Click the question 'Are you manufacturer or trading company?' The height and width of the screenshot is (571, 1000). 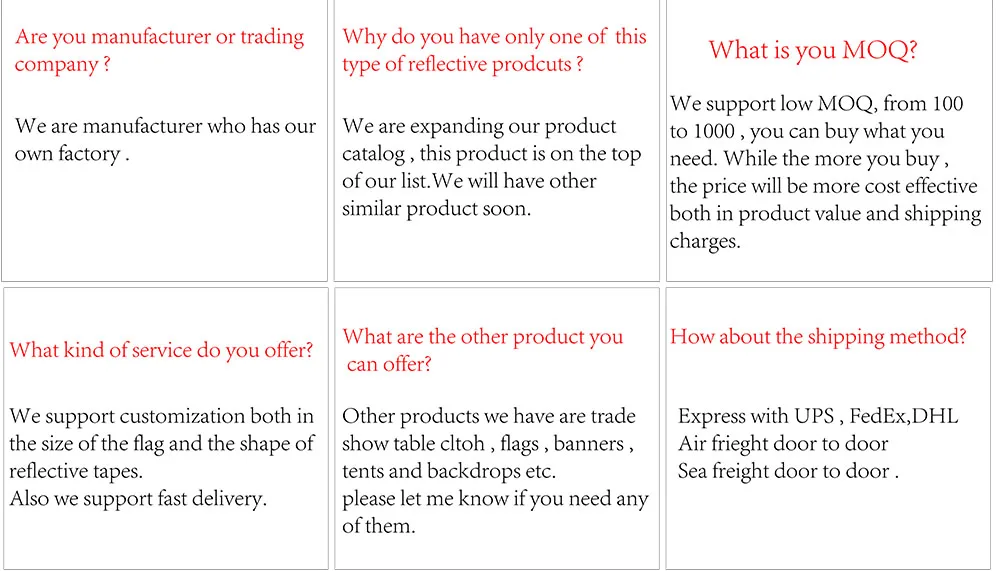click(159, 50)
